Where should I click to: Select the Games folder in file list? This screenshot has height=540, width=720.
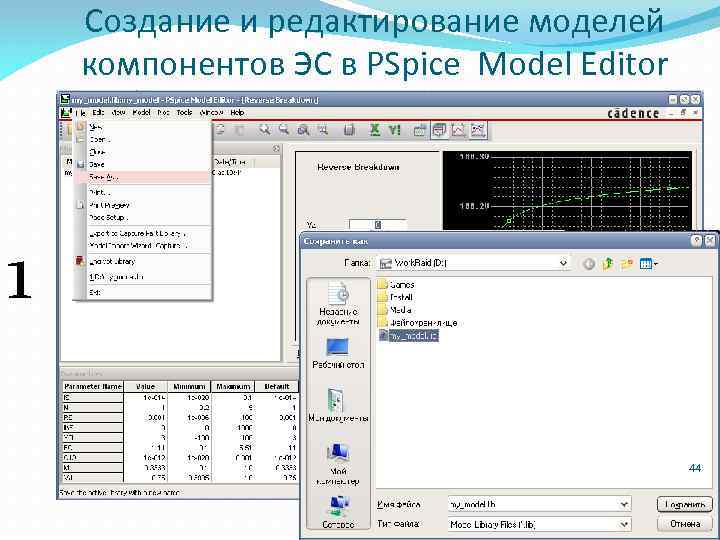point(396,285)
